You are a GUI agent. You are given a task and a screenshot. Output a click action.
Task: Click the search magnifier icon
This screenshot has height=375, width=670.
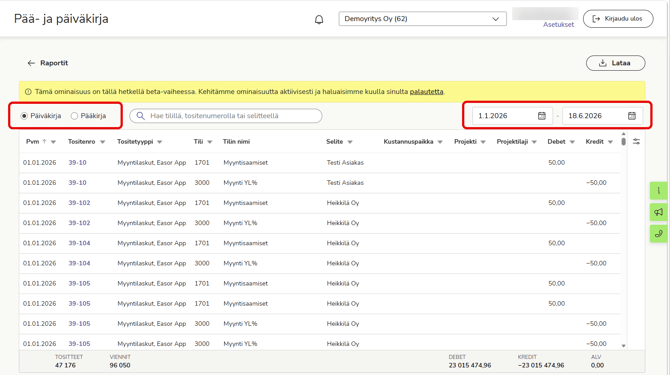pyautogui.click(x=140, y=116)
